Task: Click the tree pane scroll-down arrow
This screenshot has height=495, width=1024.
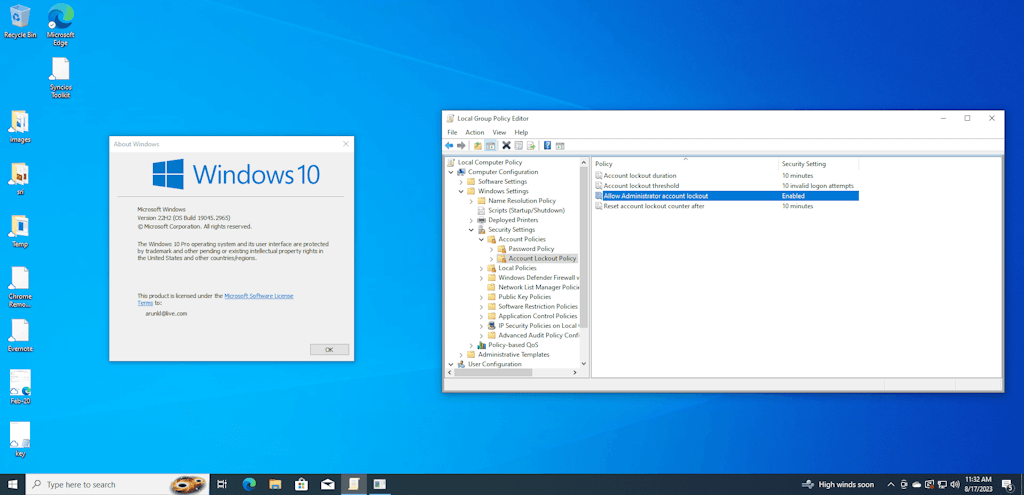Action: pyautogui.click(x=583, y=364)
